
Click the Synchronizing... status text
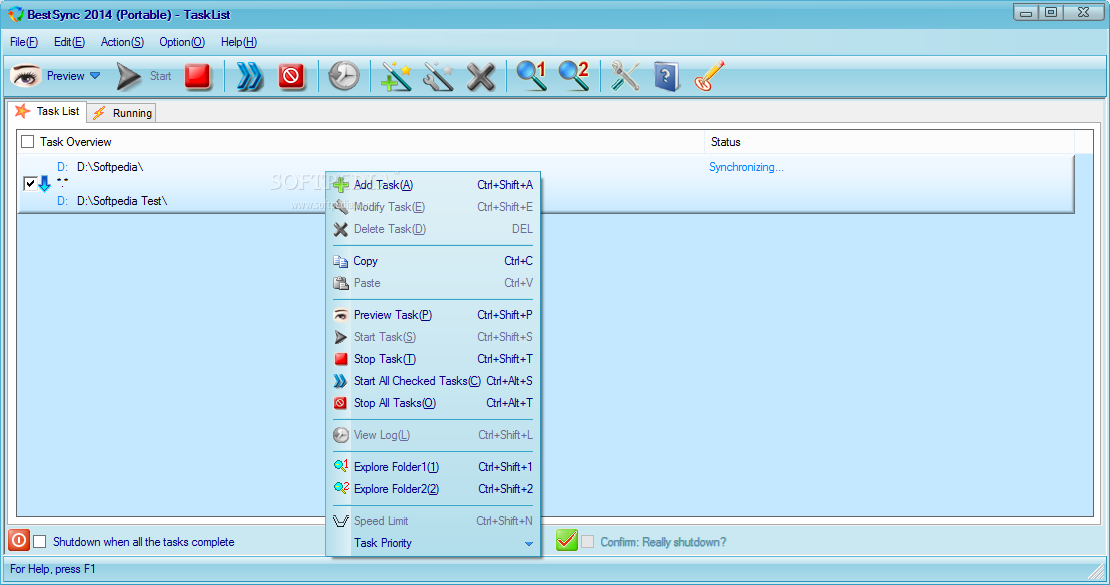point(746,167)
